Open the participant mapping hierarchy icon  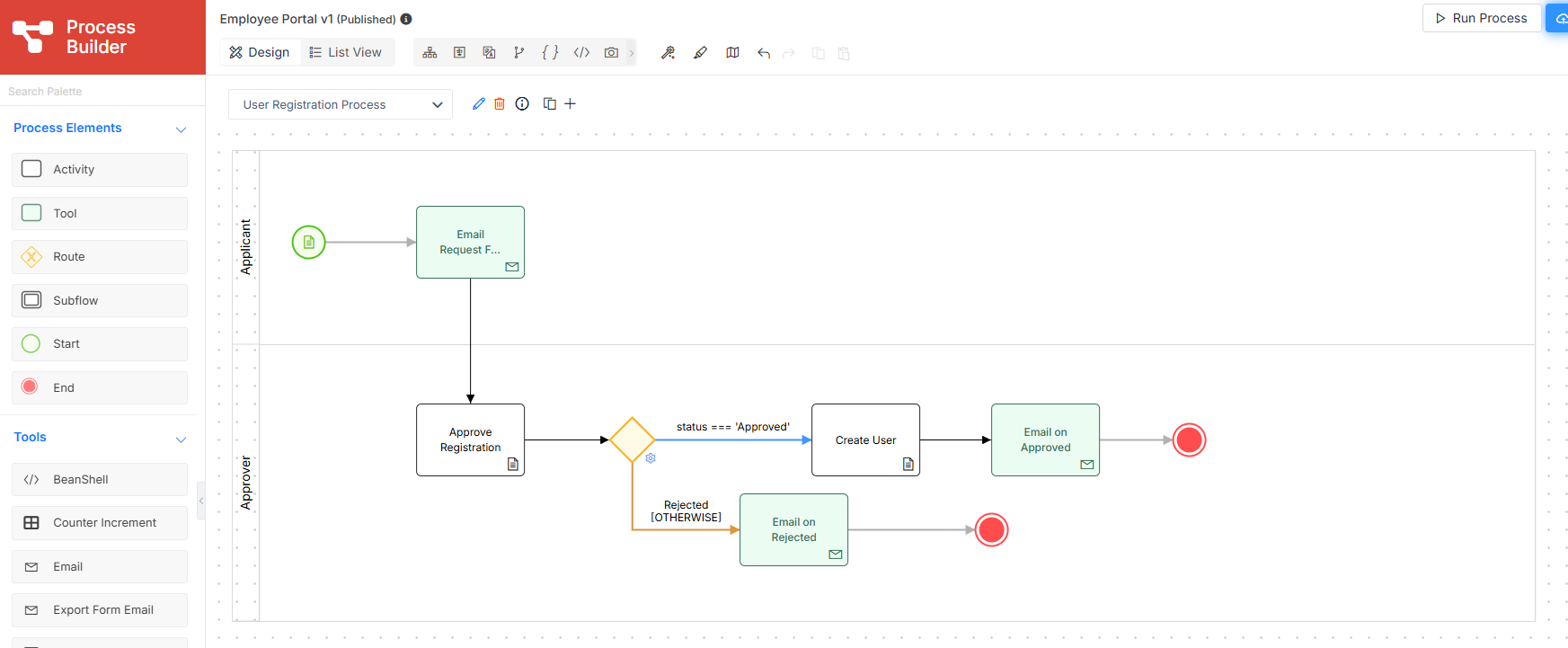430,53
